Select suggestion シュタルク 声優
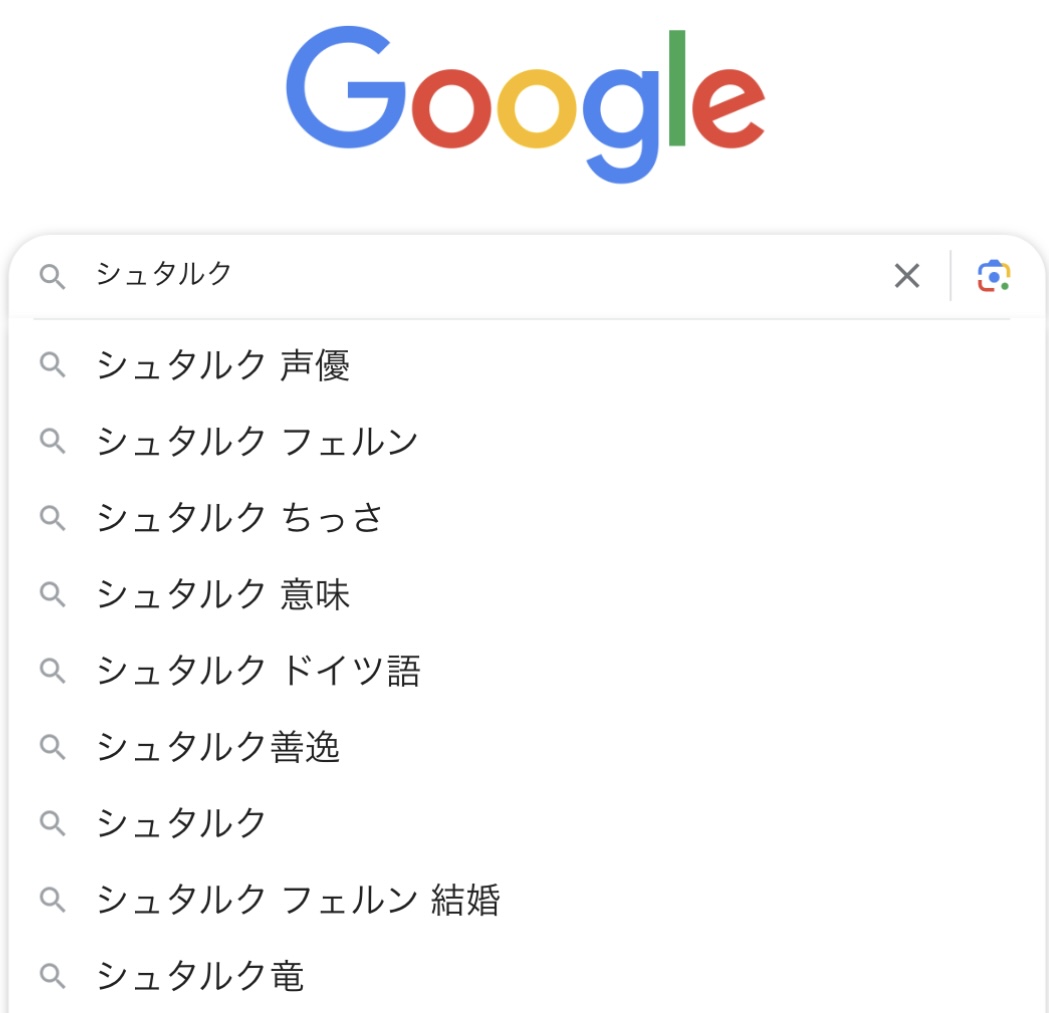The image size is (1049, 1013). coord(222,365)
